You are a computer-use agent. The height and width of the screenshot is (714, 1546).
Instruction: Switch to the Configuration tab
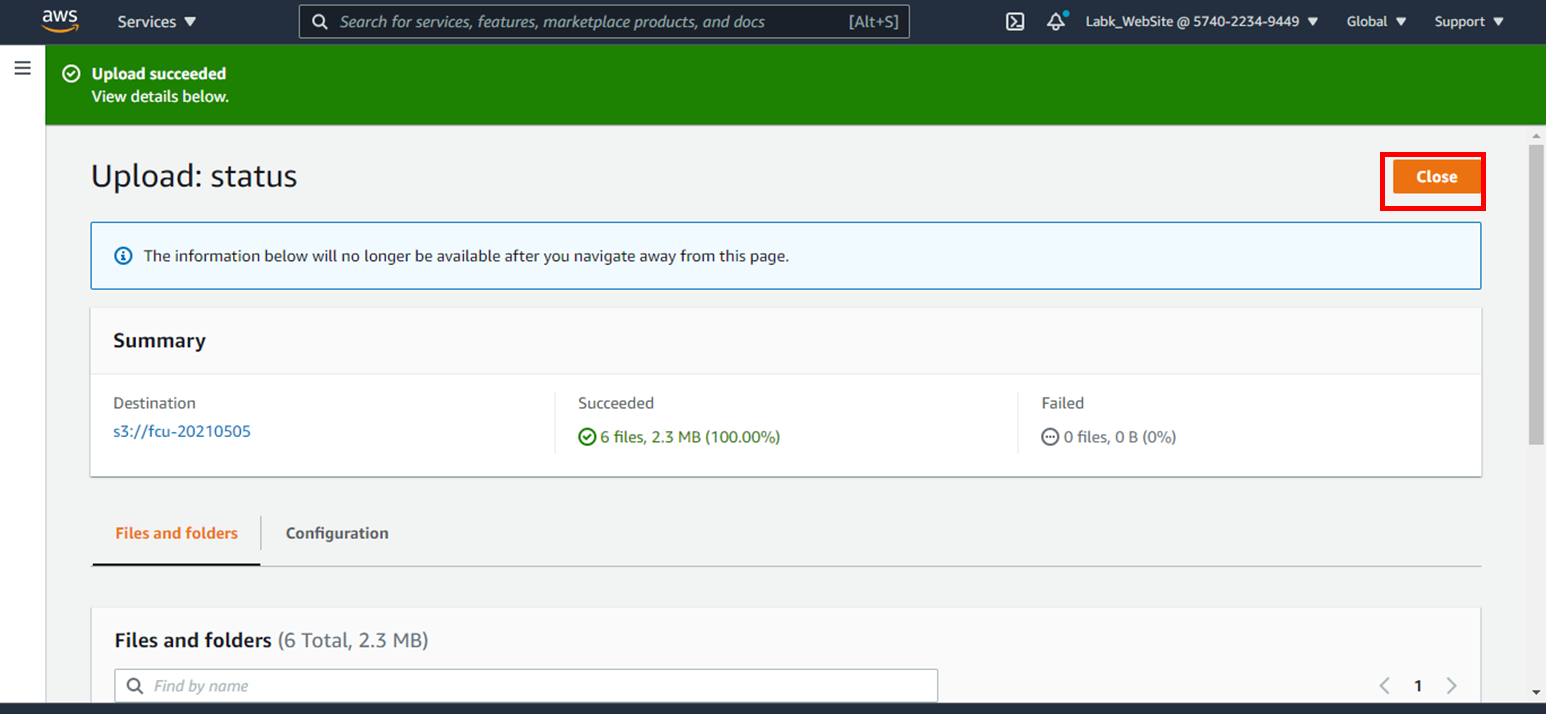337,533
